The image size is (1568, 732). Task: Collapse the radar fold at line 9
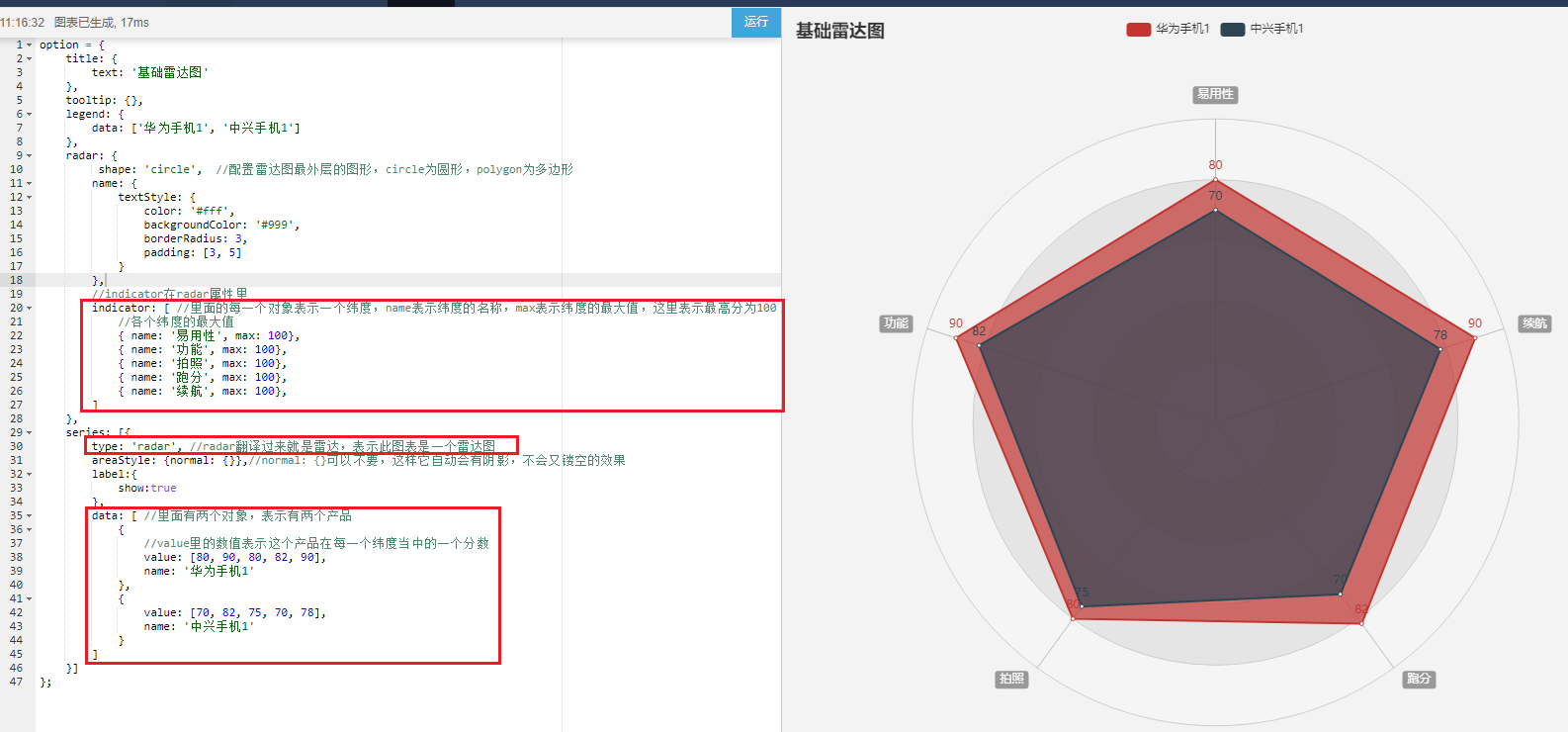[30, 156]
